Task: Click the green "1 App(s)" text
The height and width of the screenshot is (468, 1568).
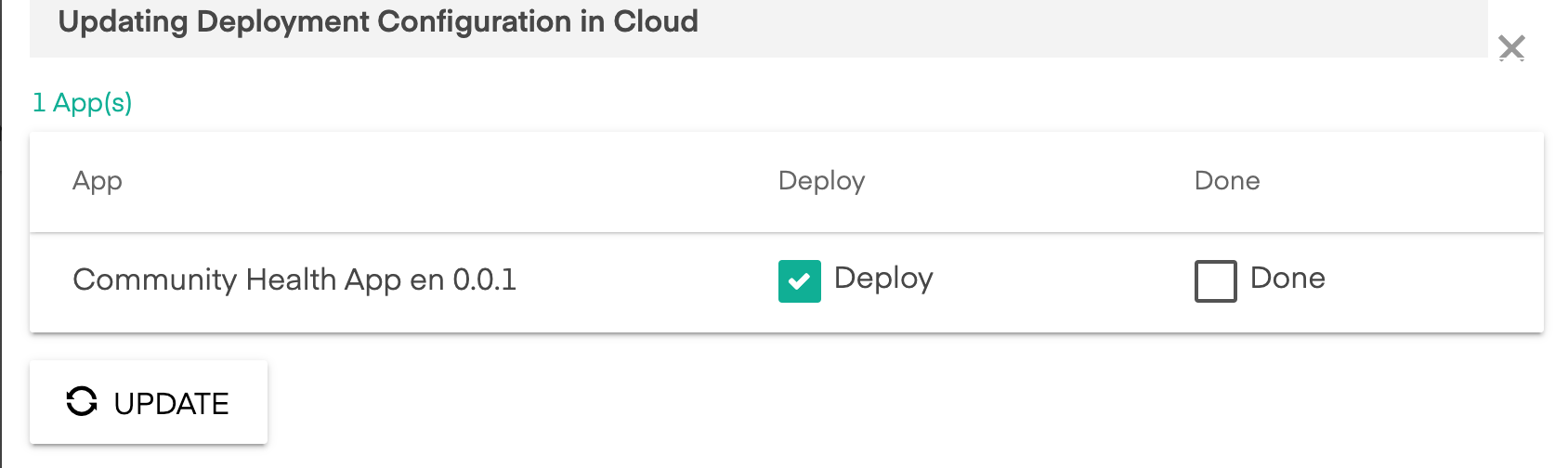Action: [x=83, y=102]
